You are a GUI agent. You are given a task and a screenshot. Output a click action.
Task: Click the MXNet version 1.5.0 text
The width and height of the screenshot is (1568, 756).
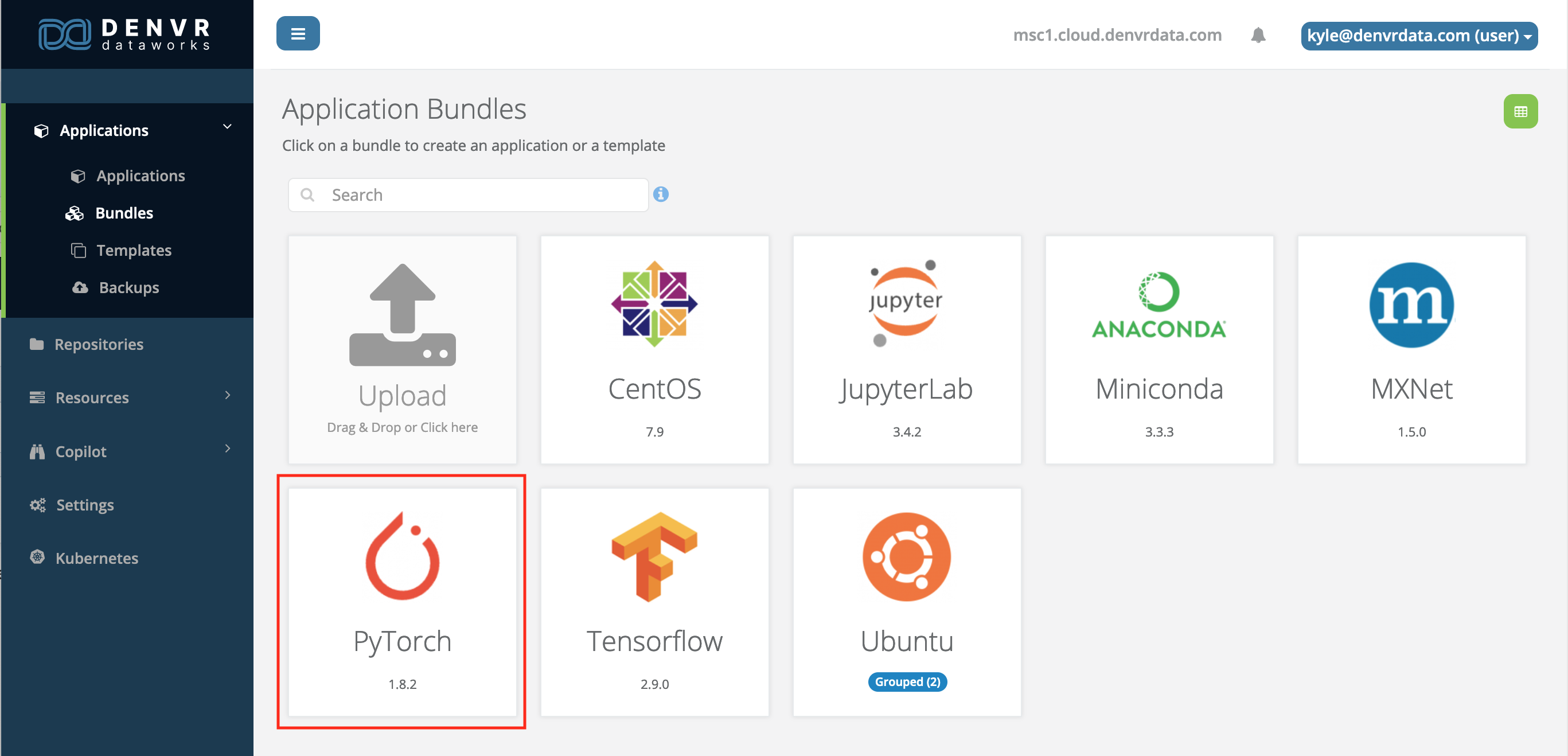point(1411,431)
